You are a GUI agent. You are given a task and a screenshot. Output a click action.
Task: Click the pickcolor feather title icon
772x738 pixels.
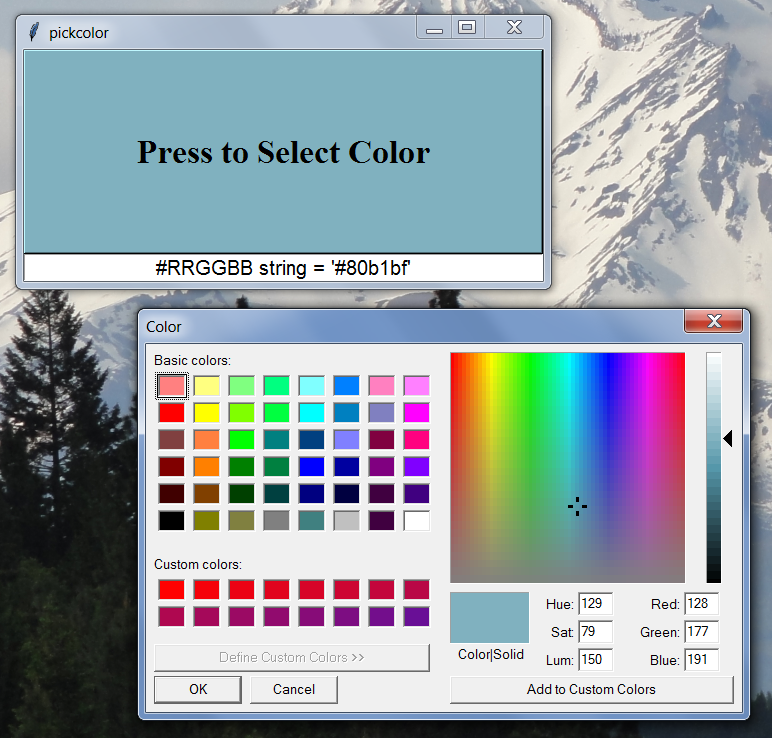pos(35,32)
